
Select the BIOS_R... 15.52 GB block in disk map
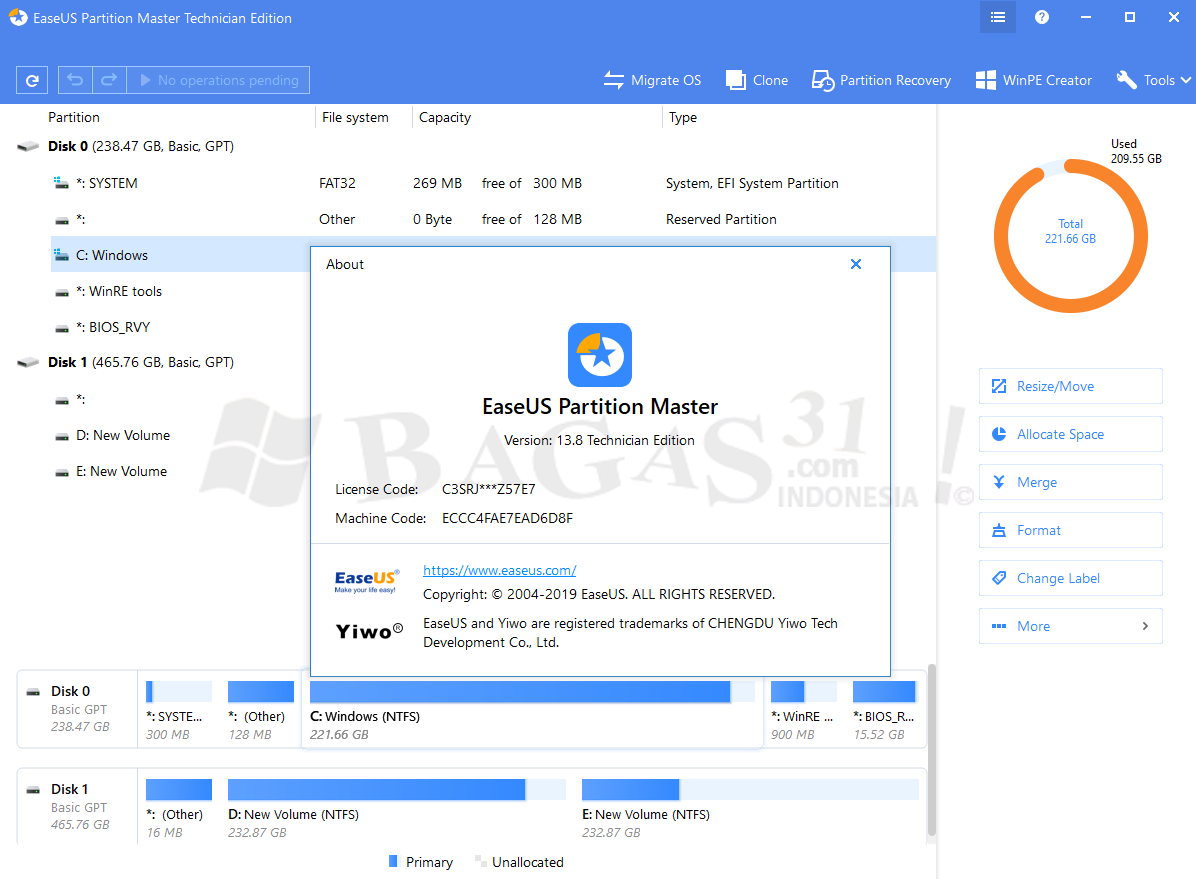pyautogui.click(x=885, y=710)
